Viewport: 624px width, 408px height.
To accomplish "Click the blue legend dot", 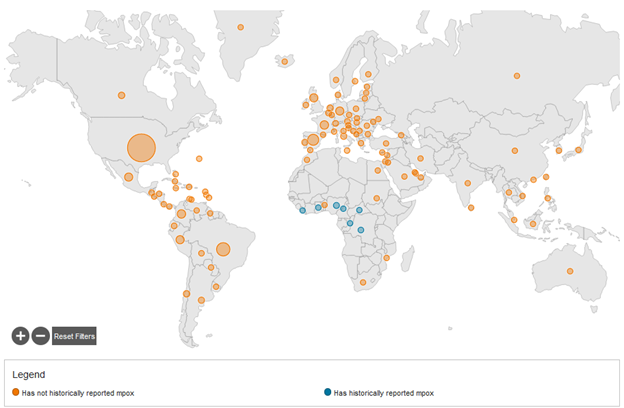I will tap(329, 393).
